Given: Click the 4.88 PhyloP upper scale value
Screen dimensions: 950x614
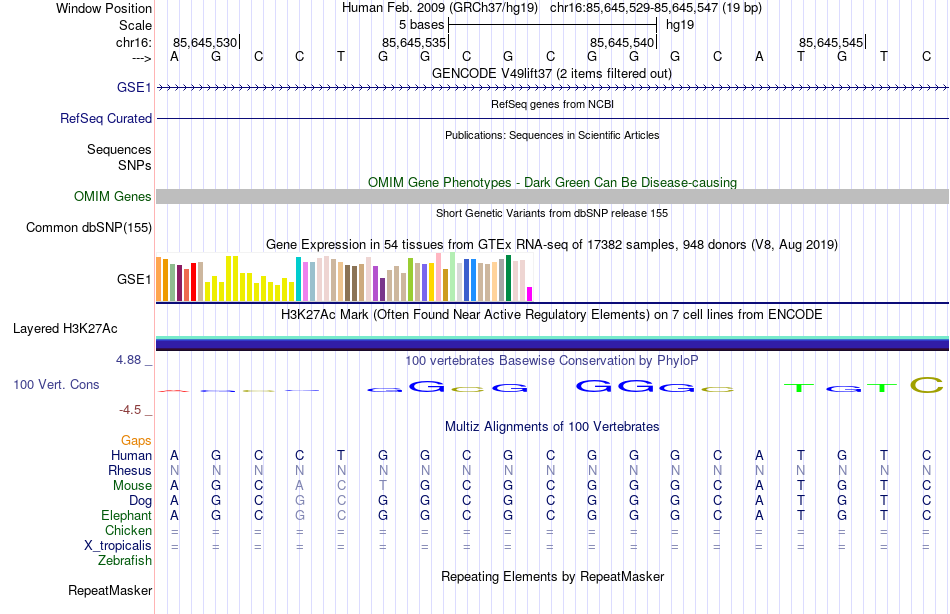Looking at the screenshot, I should [x=129, y=360].
